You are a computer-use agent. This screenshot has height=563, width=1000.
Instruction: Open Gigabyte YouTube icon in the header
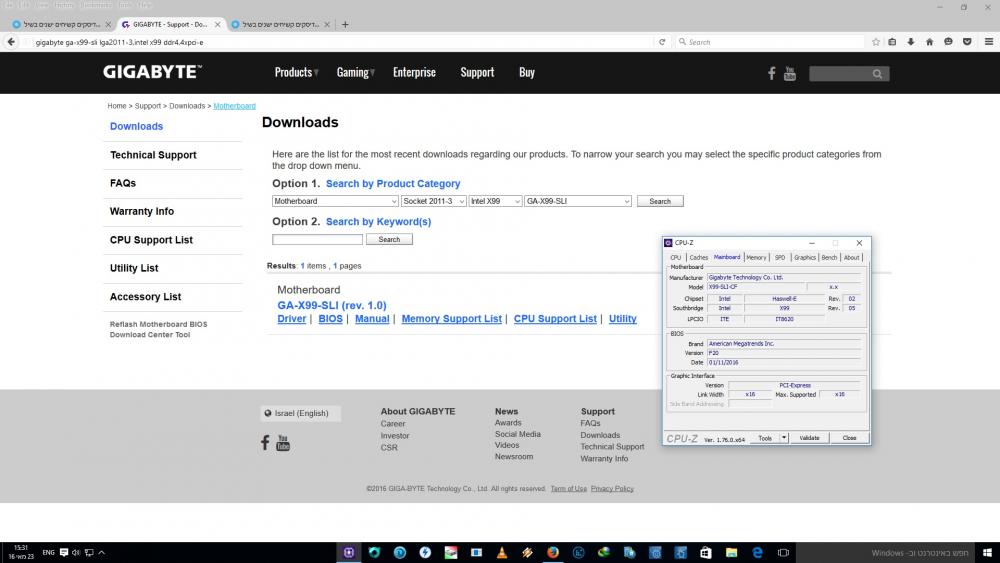790,73
